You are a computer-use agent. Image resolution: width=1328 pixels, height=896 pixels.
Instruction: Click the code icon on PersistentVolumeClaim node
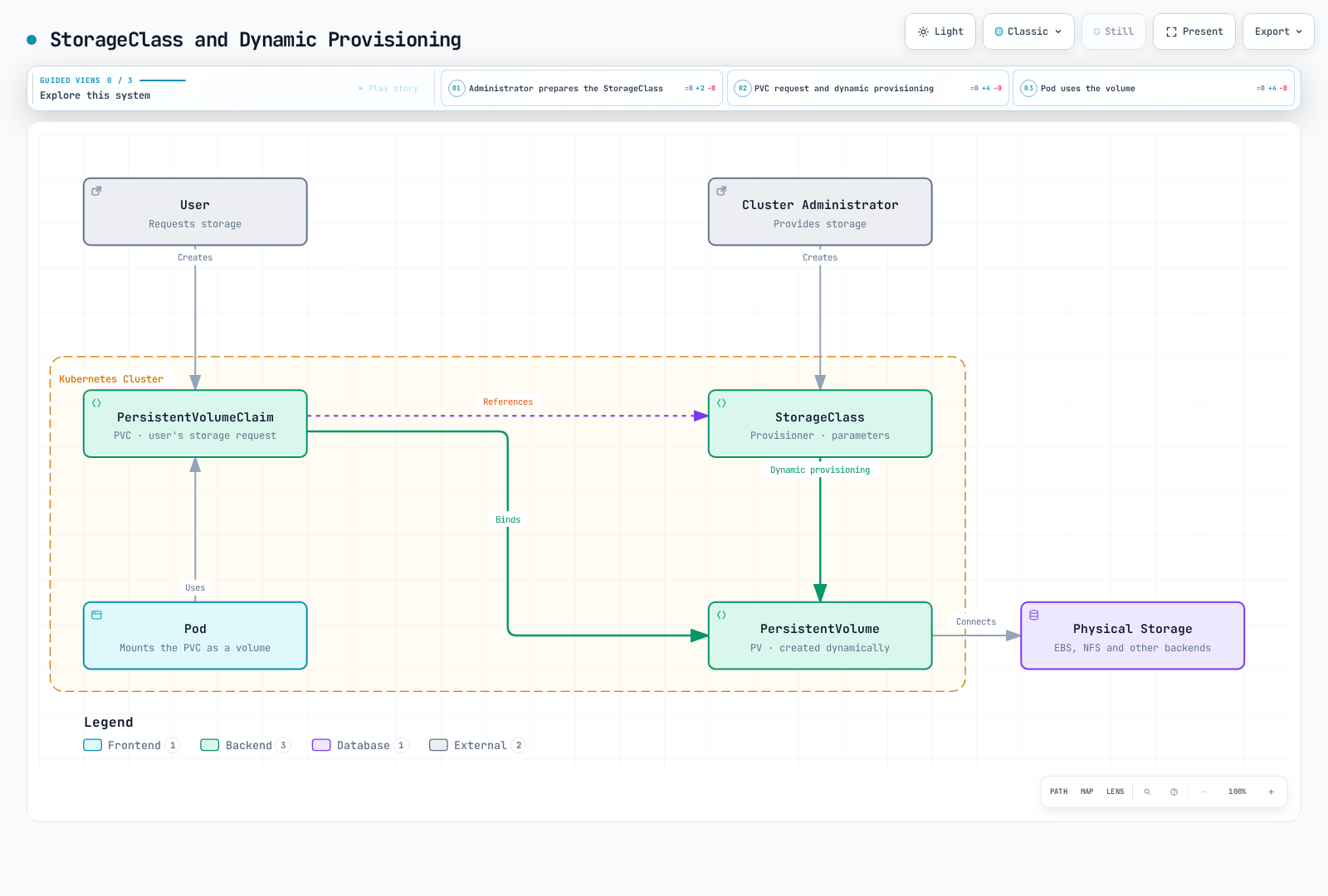pyautogui.click(x=96, y=403)
